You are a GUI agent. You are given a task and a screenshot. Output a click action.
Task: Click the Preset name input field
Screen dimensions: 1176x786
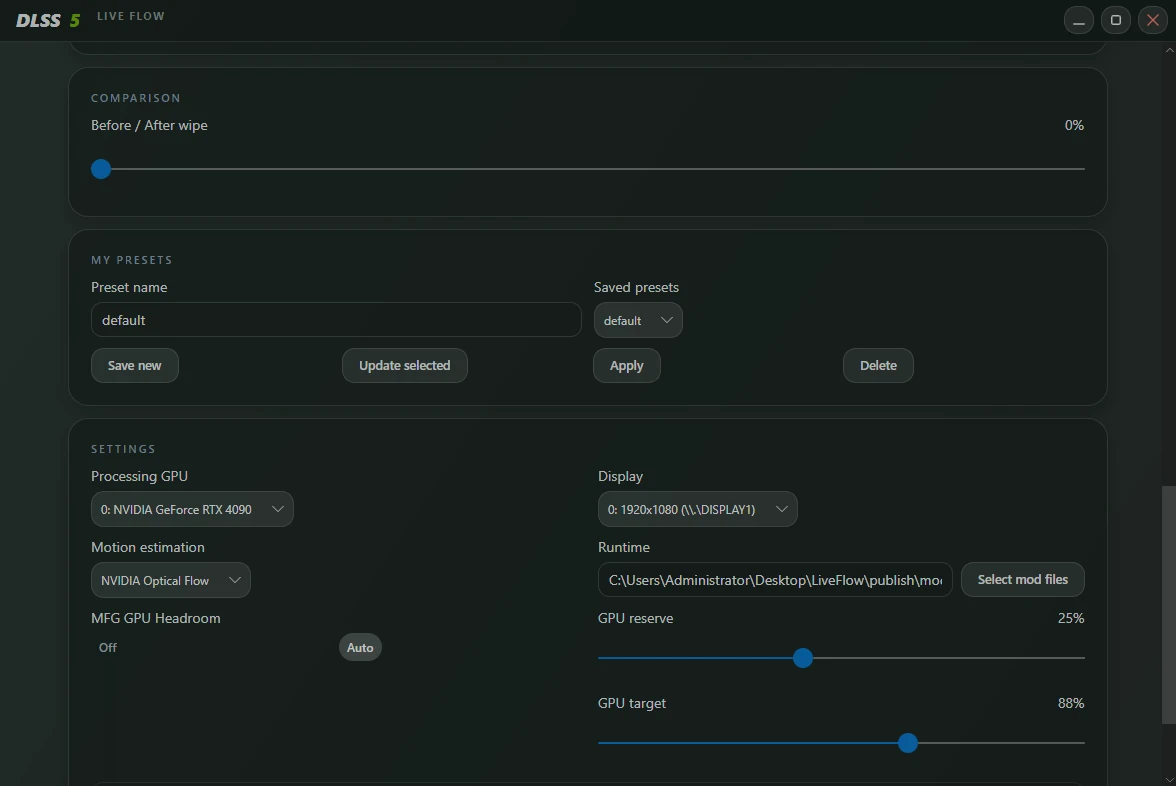(x=336, y=320)
